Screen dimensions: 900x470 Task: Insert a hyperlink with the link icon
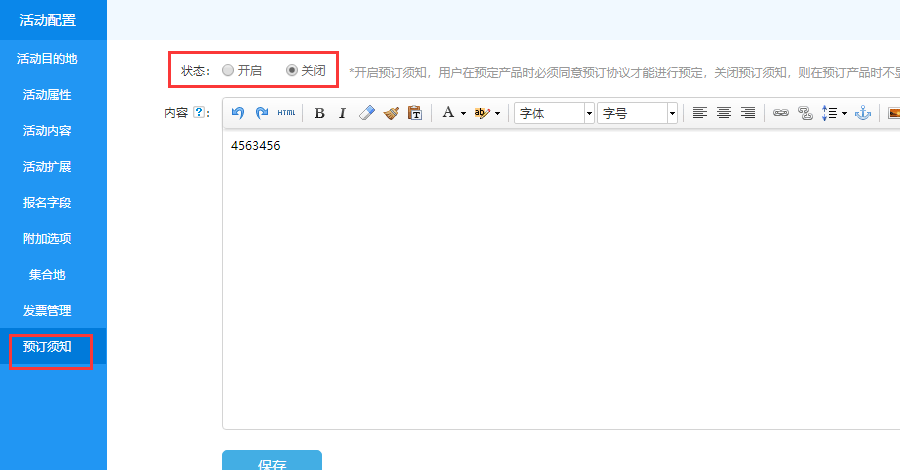[x=781, y=113]
